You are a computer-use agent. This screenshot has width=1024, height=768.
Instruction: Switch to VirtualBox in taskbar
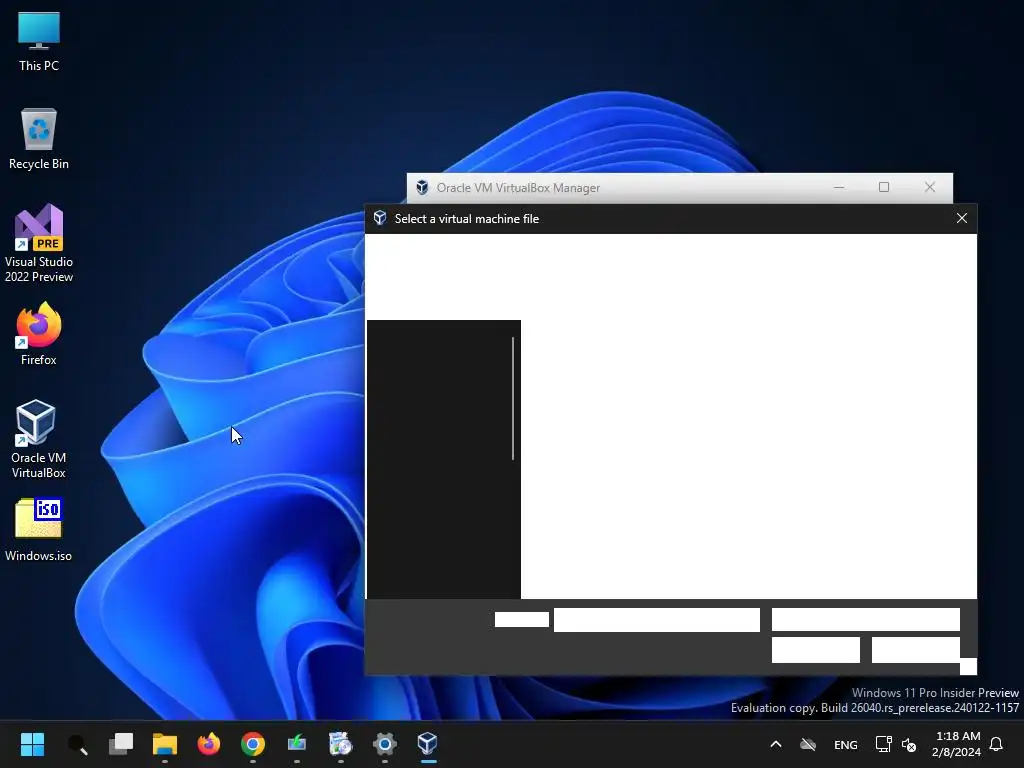(x=428, y=744)
